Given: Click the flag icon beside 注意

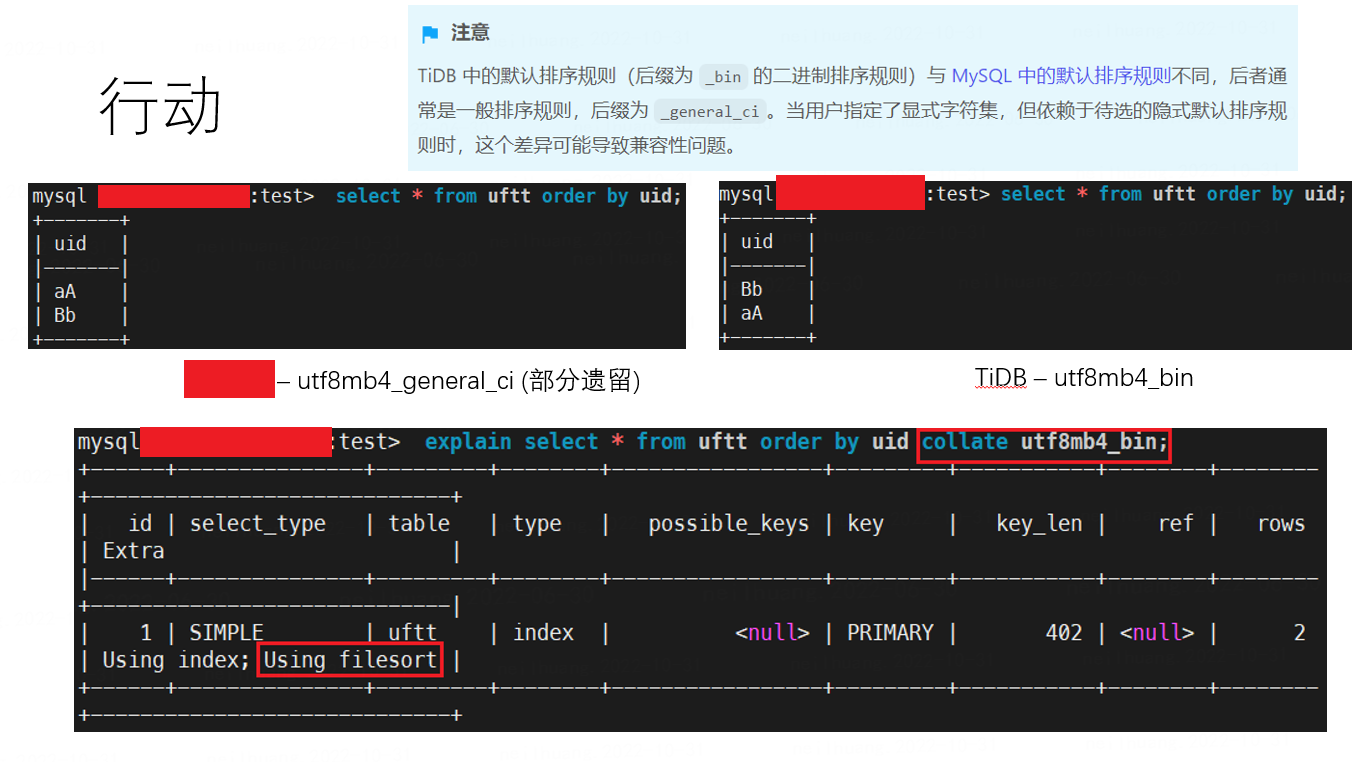Looking at the screenshot, I should coord(430,35).
